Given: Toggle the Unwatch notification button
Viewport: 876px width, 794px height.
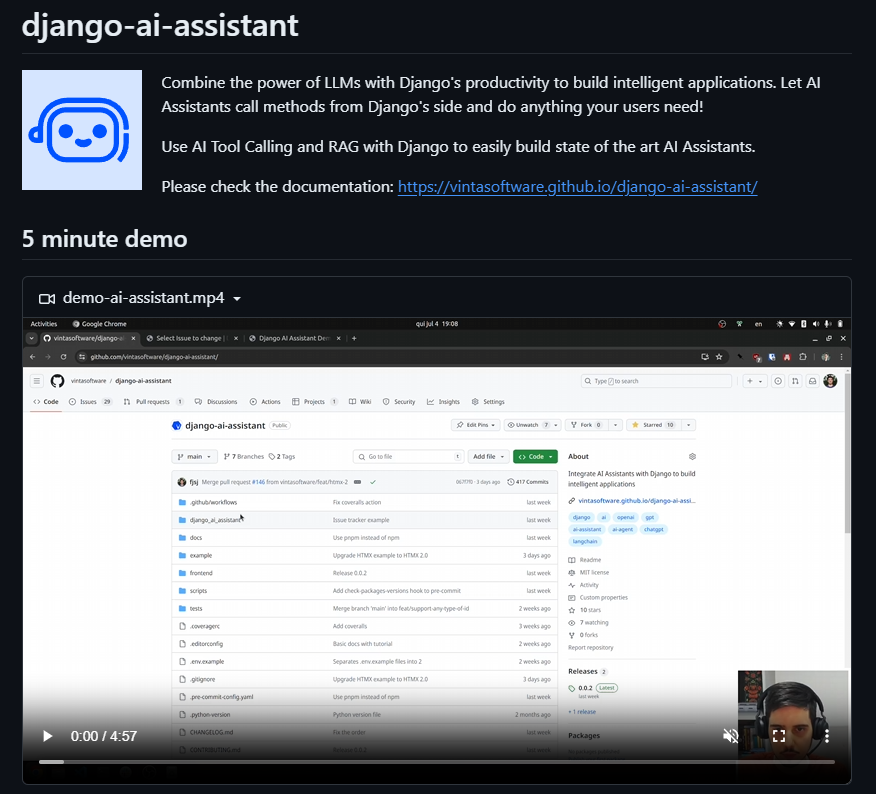Looking at the screenshot, I should 530,425.
